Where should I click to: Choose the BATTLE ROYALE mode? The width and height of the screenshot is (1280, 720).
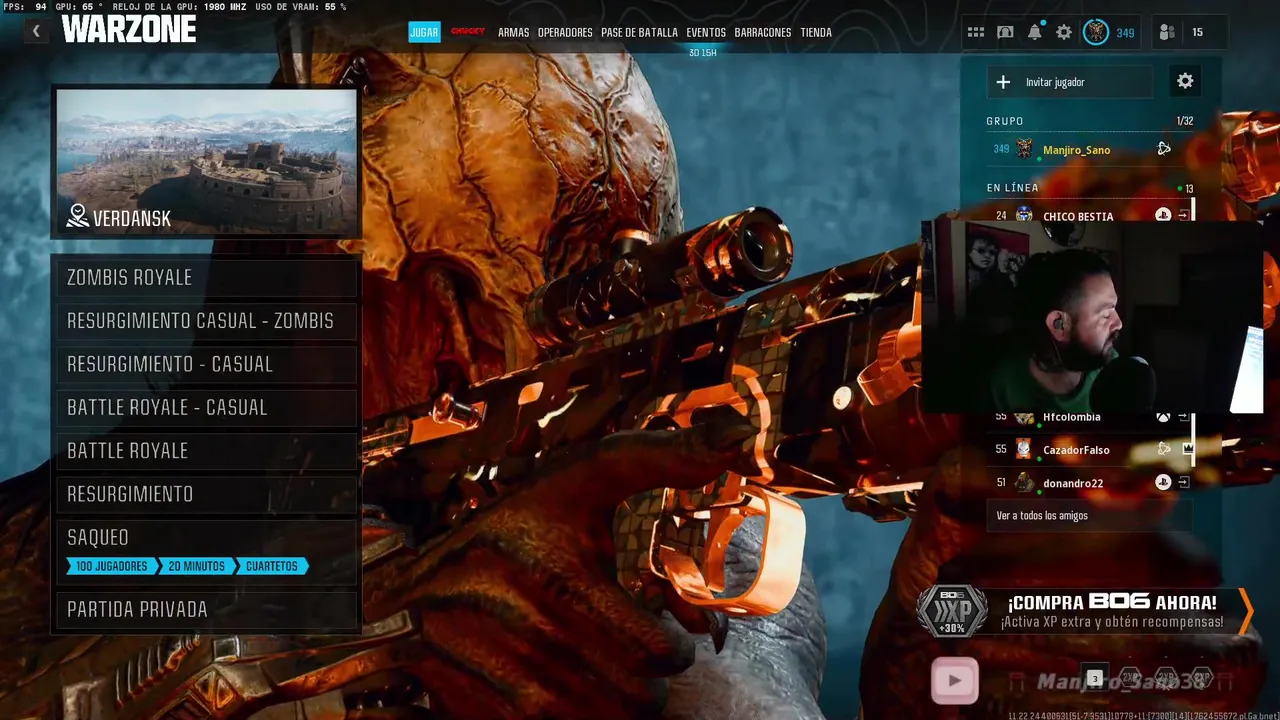pos(206,451)
